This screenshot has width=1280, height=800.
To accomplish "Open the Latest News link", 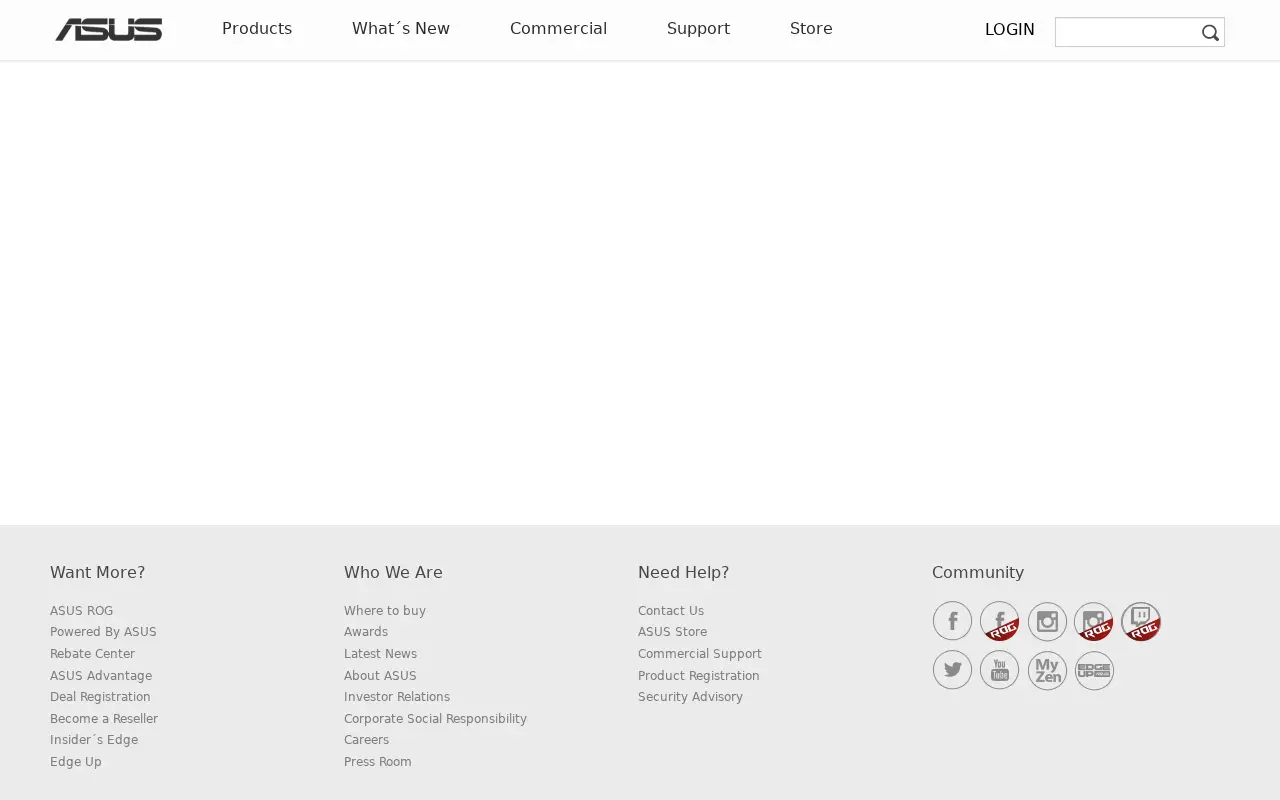I will [x=380, y=654].
